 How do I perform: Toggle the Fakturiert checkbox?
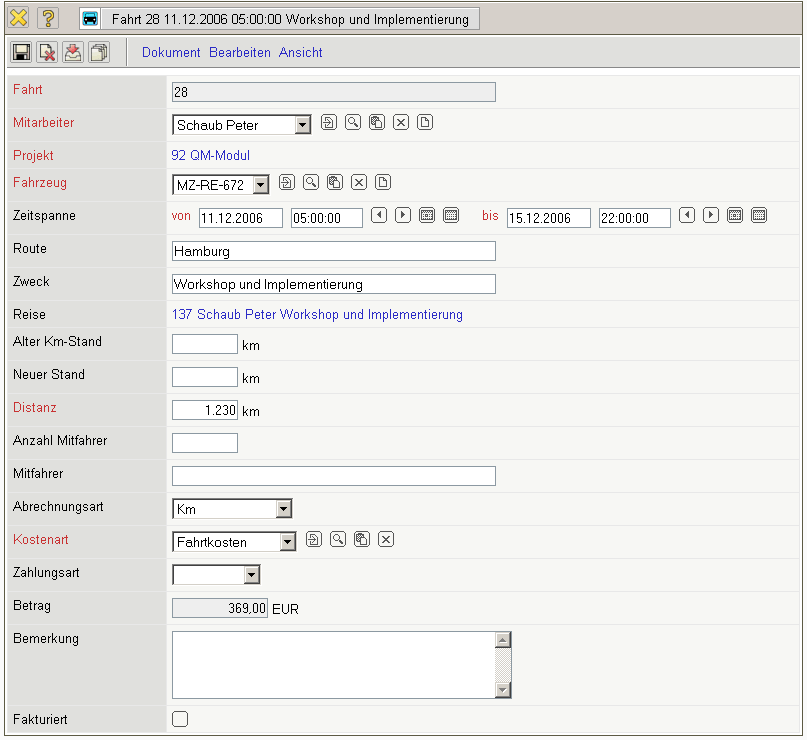coord(180,718)
